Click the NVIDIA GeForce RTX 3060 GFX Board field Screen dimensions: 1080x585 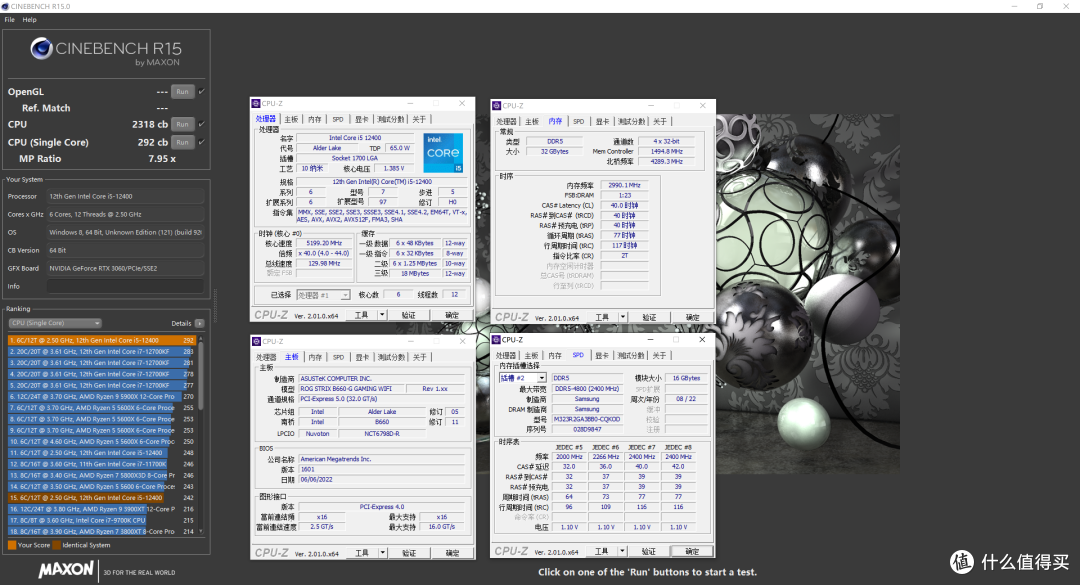tap(125, 268)
